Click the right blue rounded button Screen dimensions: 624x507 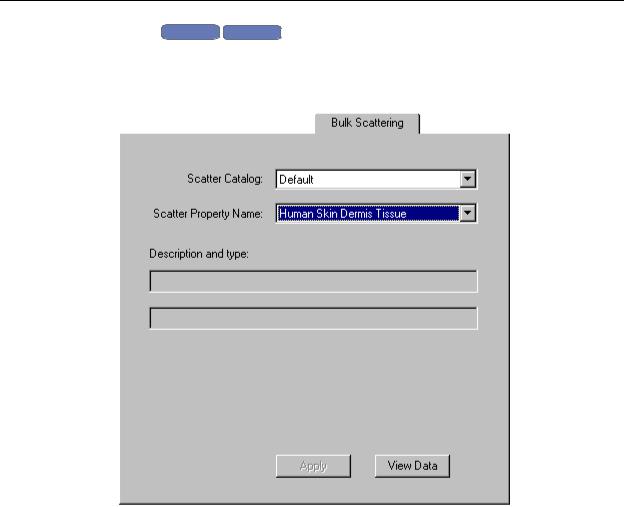tap(252, 32)
